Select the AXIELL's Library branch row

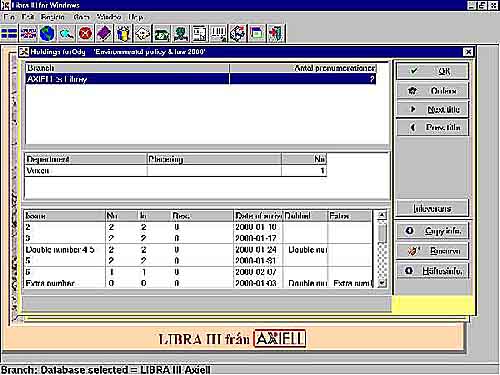click(201, 79)
